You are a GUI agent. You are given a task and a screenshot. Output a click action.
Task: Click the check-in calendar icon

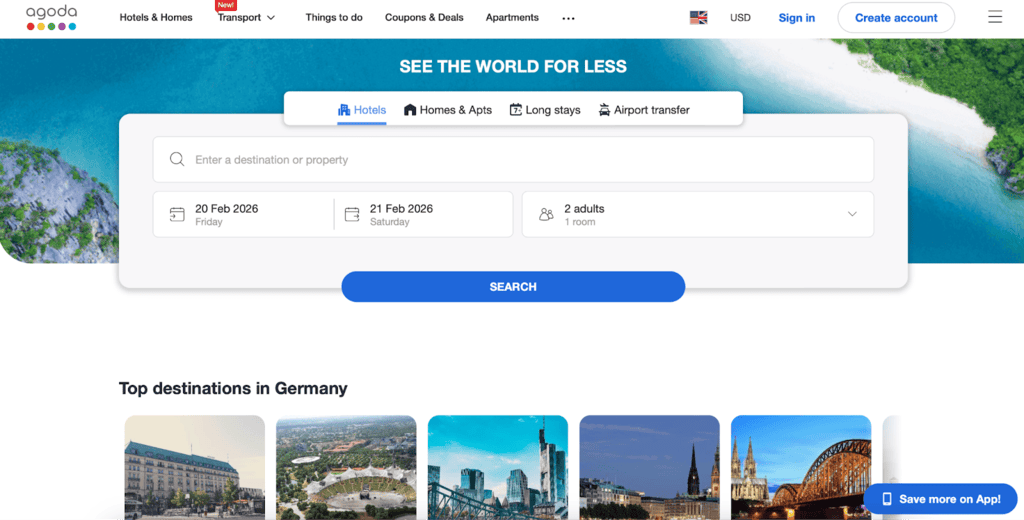click(177, 214)
